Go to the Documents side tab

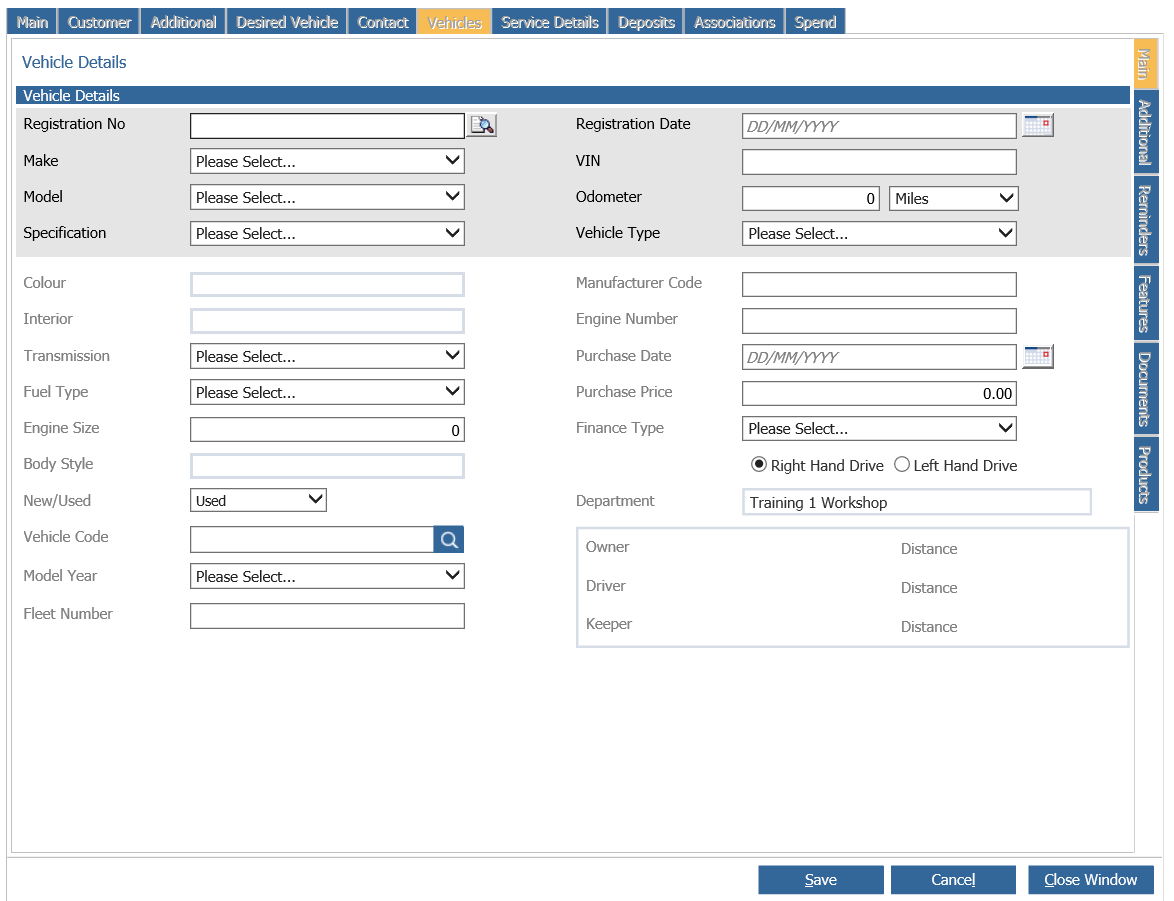1146,388
